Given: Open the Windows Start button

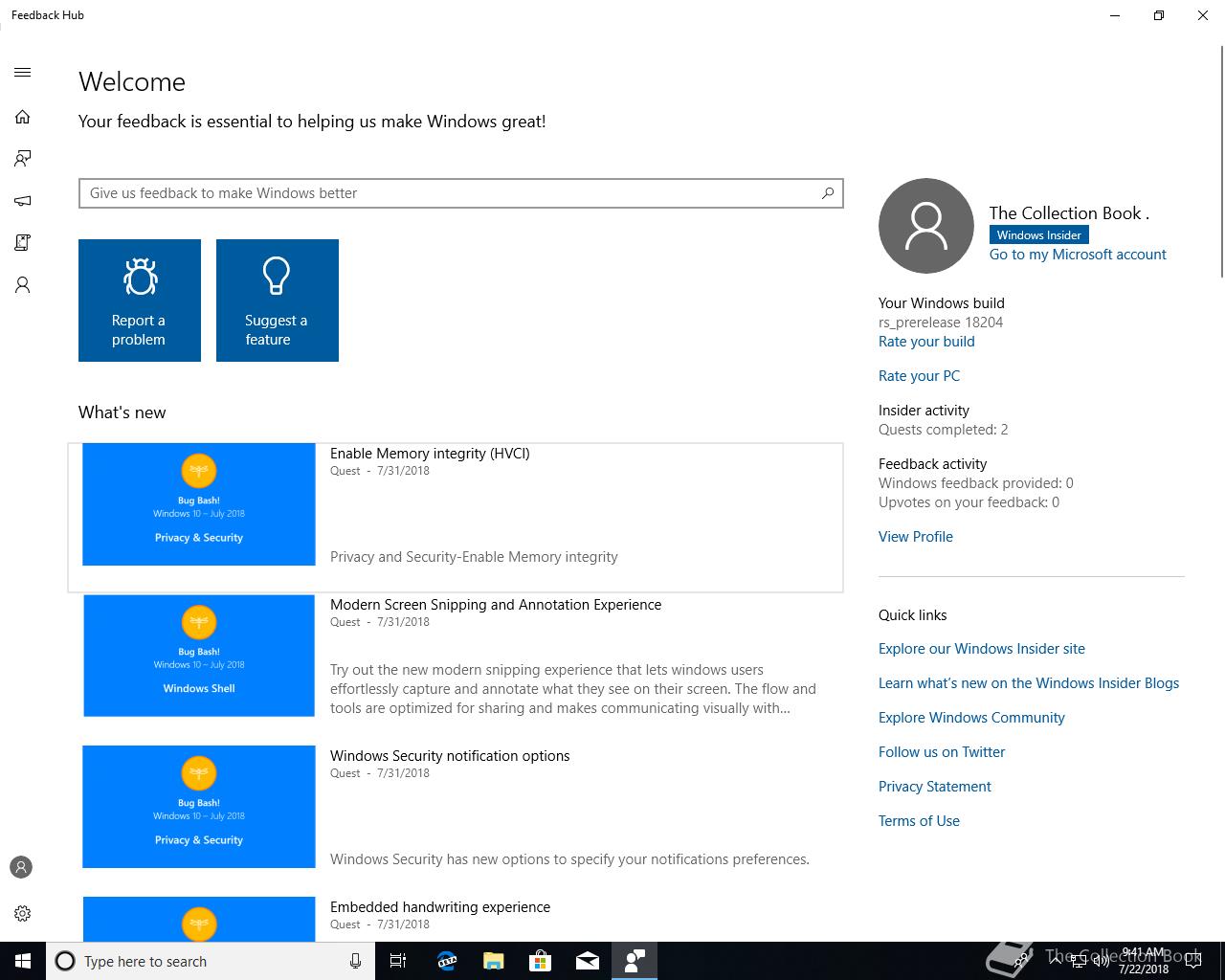Looking at the screenshot, I should coord(23,961).
